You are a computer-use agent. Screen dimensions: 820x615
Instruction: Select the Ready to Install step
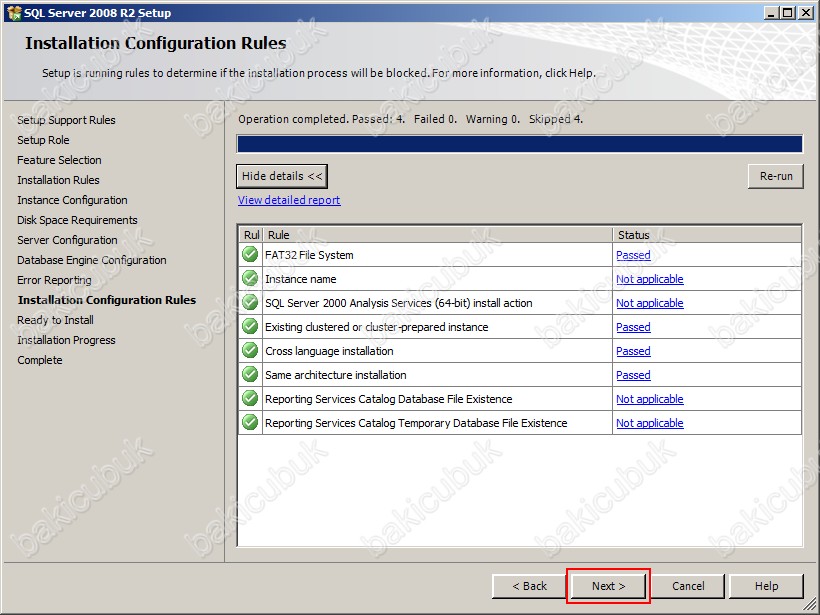point(55,320)
